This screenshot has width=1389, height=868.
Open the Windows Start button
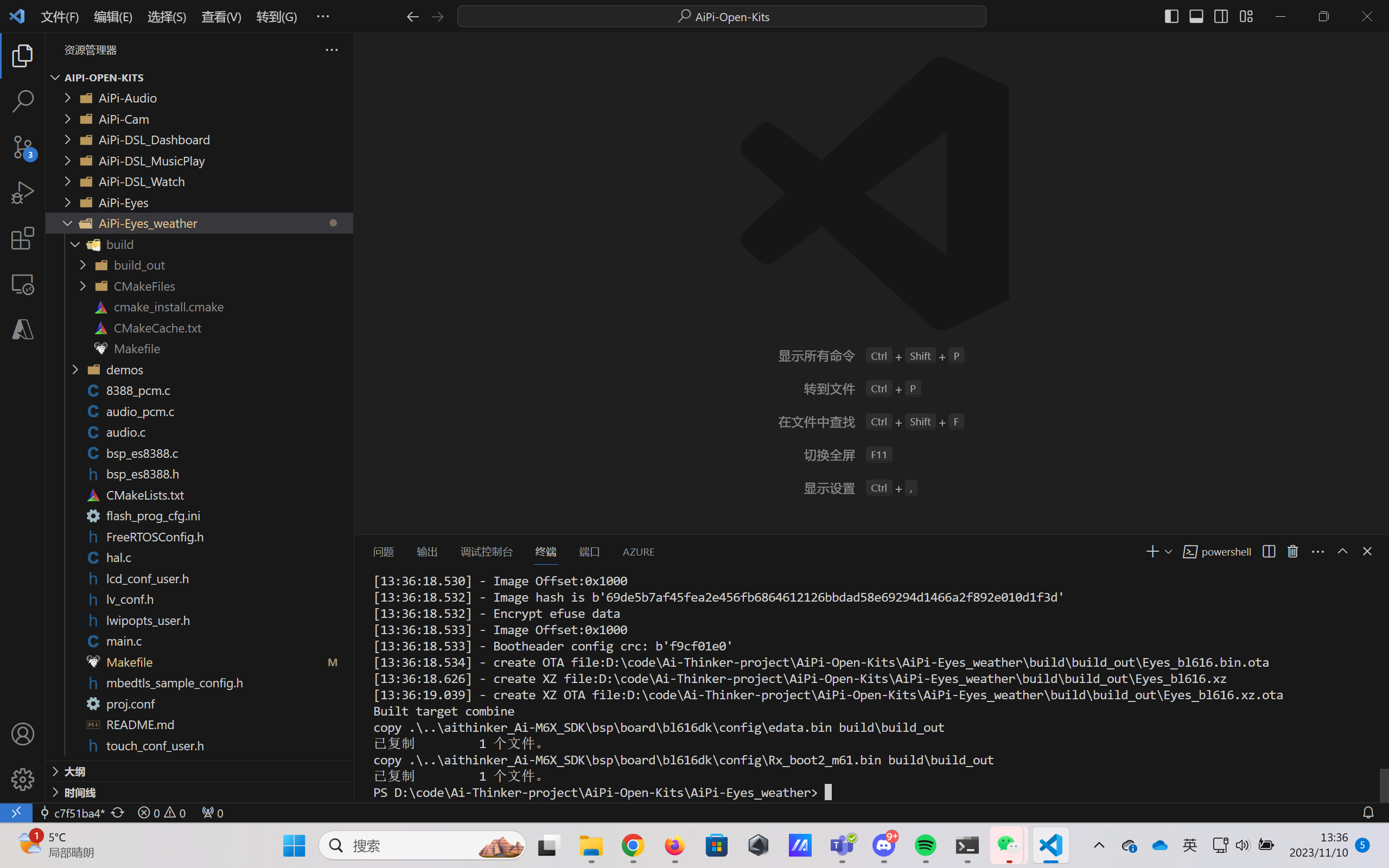[295, 845]
